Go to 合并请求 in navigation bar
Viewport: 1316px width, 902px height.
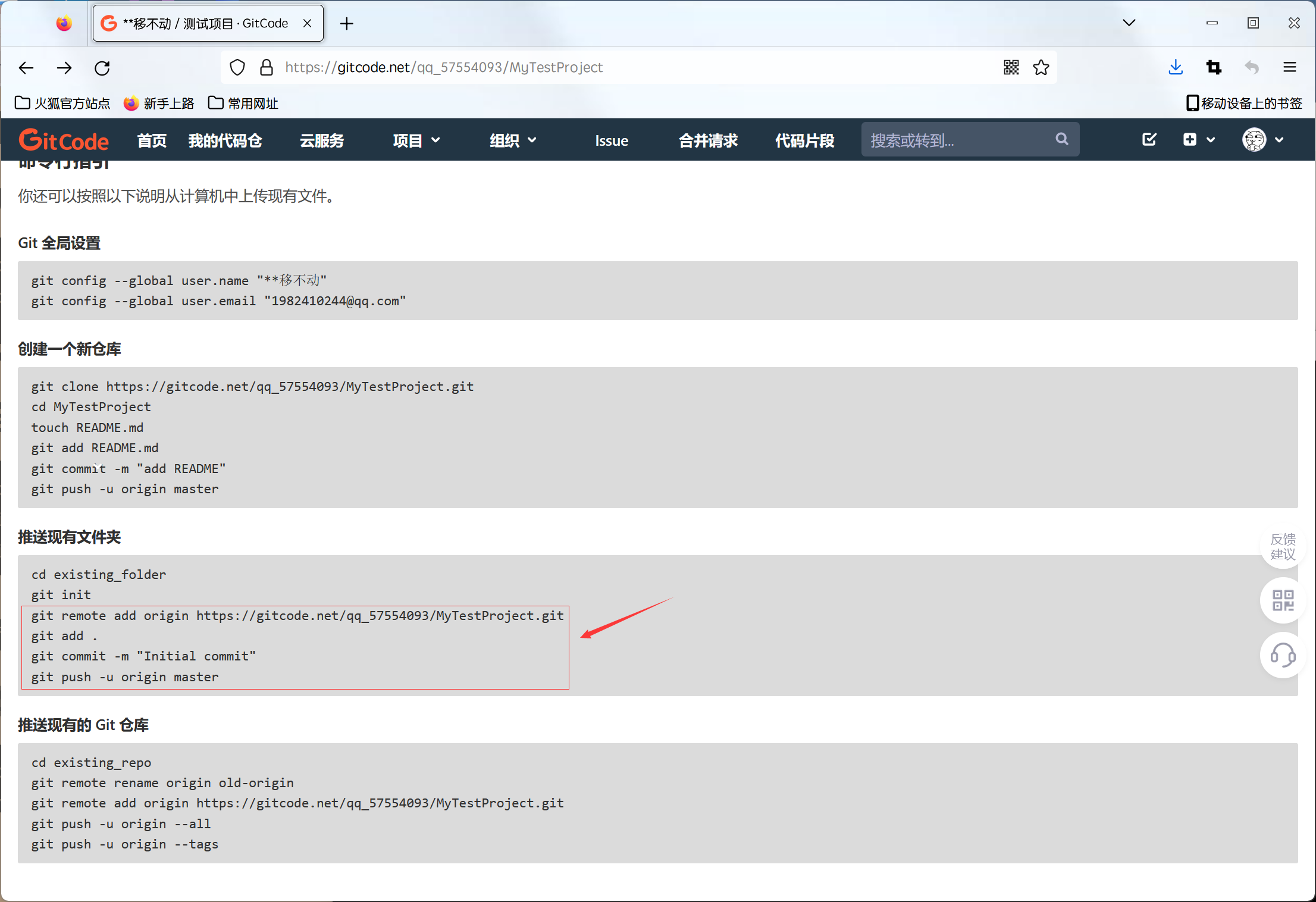coord(708,141)
